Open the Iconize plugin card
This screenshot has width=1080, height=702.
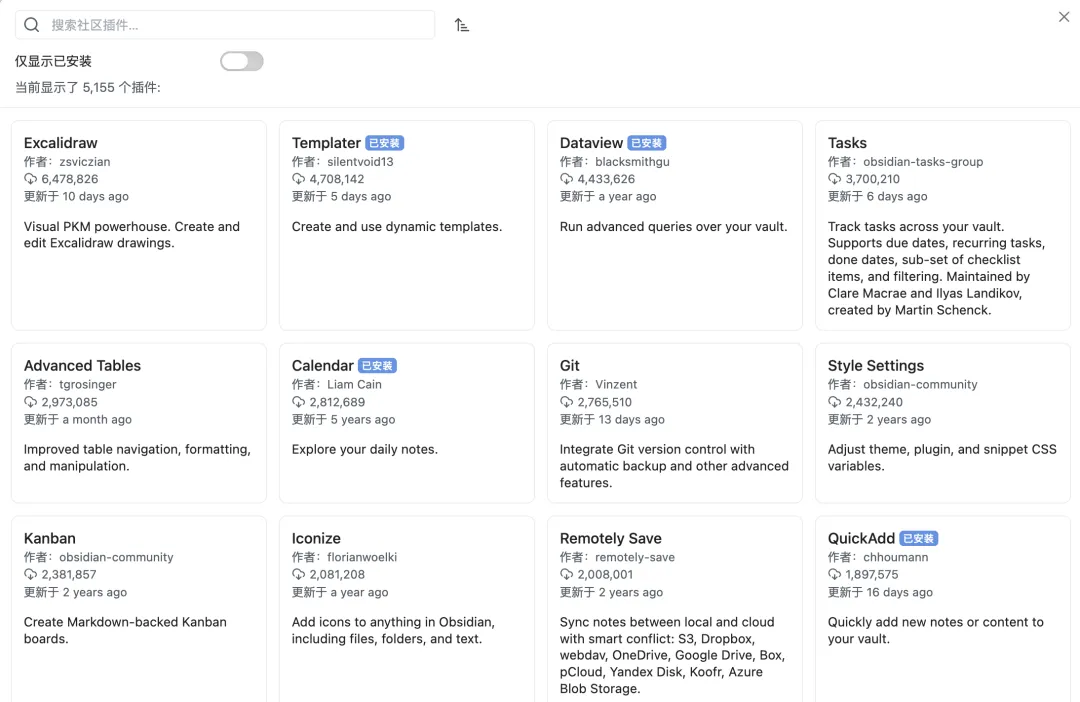(x=407, y=609)
